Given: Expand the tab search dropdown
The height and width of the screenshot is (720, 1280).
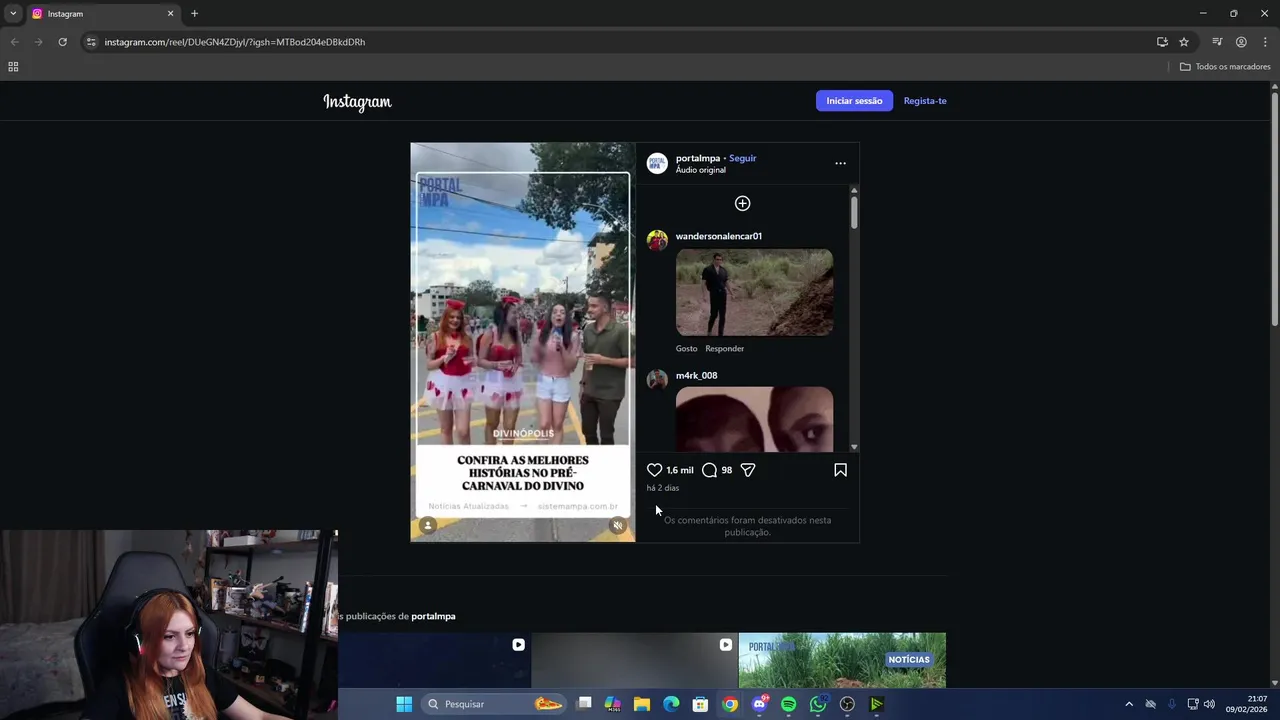Looking at the screenshot, I should coord(13,14).
